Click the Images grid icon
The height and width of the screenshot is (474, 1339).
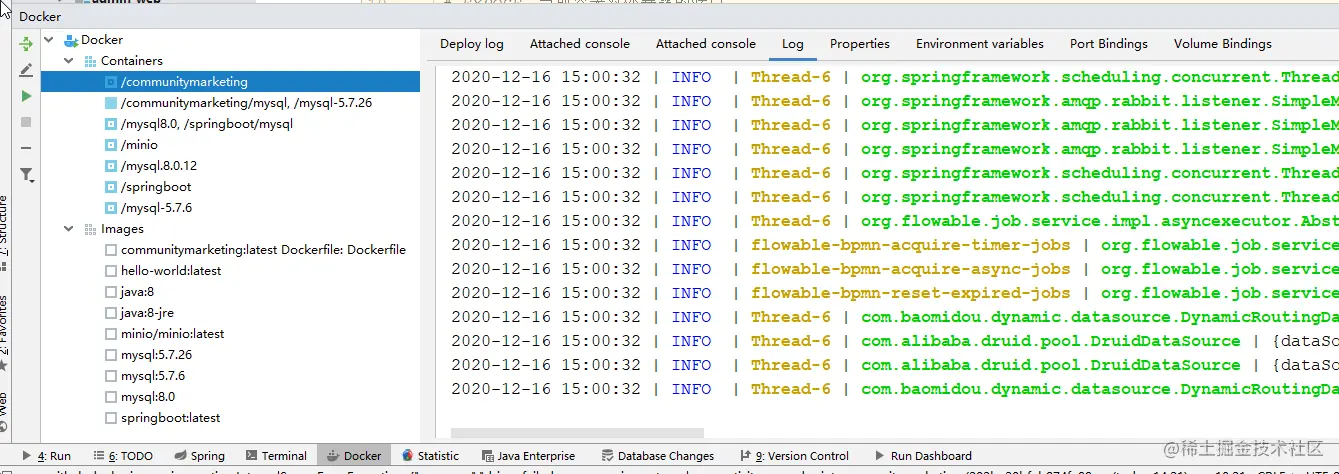click(x=90, y=229)
